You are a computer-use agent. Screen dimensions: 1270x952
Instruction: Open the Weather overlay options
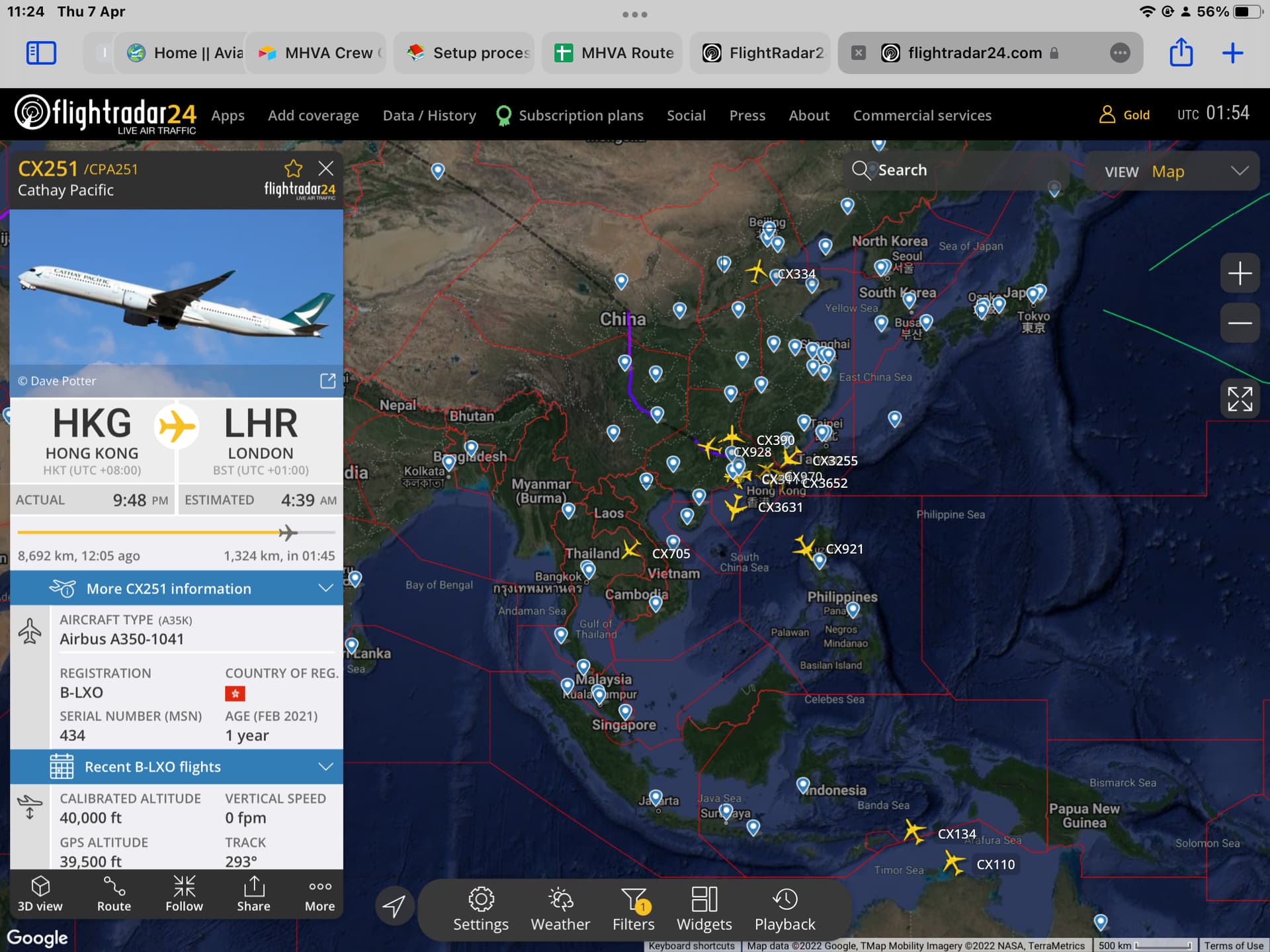560,910
